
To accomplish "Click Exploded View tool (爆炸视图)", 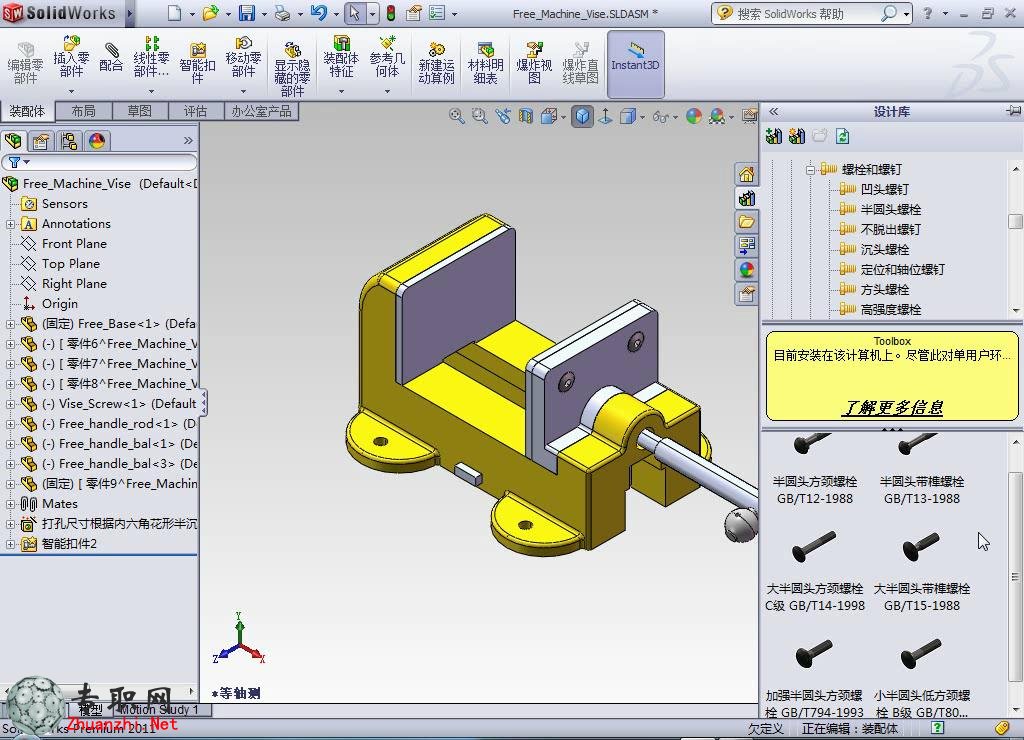I will [x=534, y=63].
